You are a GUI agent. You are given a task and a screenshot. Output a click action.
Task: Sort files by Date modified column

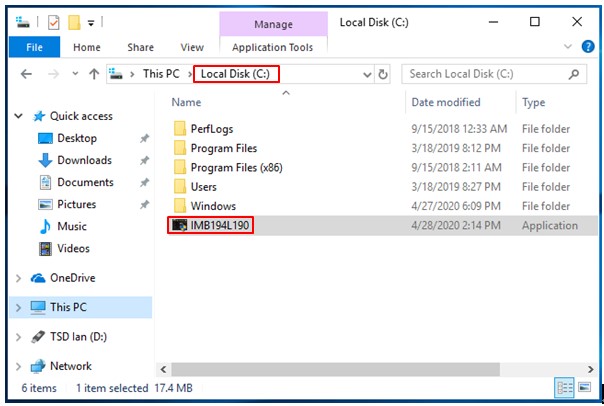[446, 102]
